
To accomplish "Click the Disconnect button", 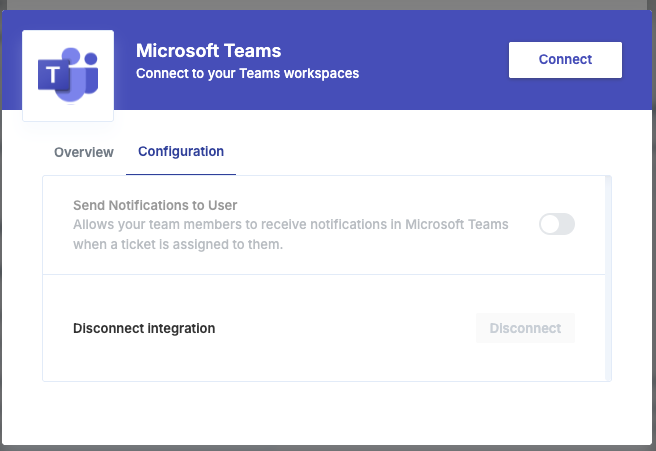I will point(525,328).
